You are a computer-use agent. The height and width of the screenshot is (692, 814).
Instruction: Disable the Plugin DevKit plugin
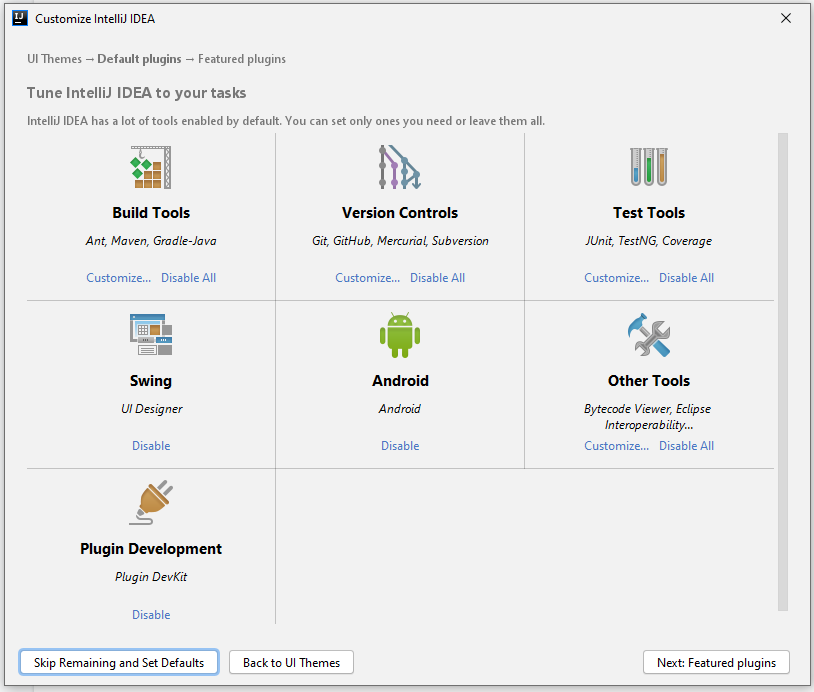tap(151, 615)
